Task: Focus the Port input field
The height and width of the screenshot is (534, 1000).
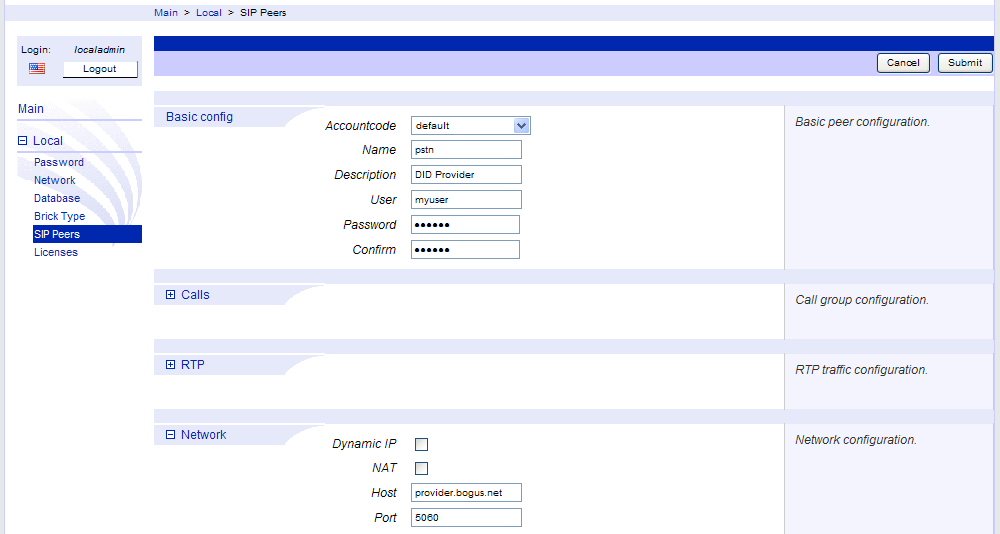Action: click(x=466, y=518)
